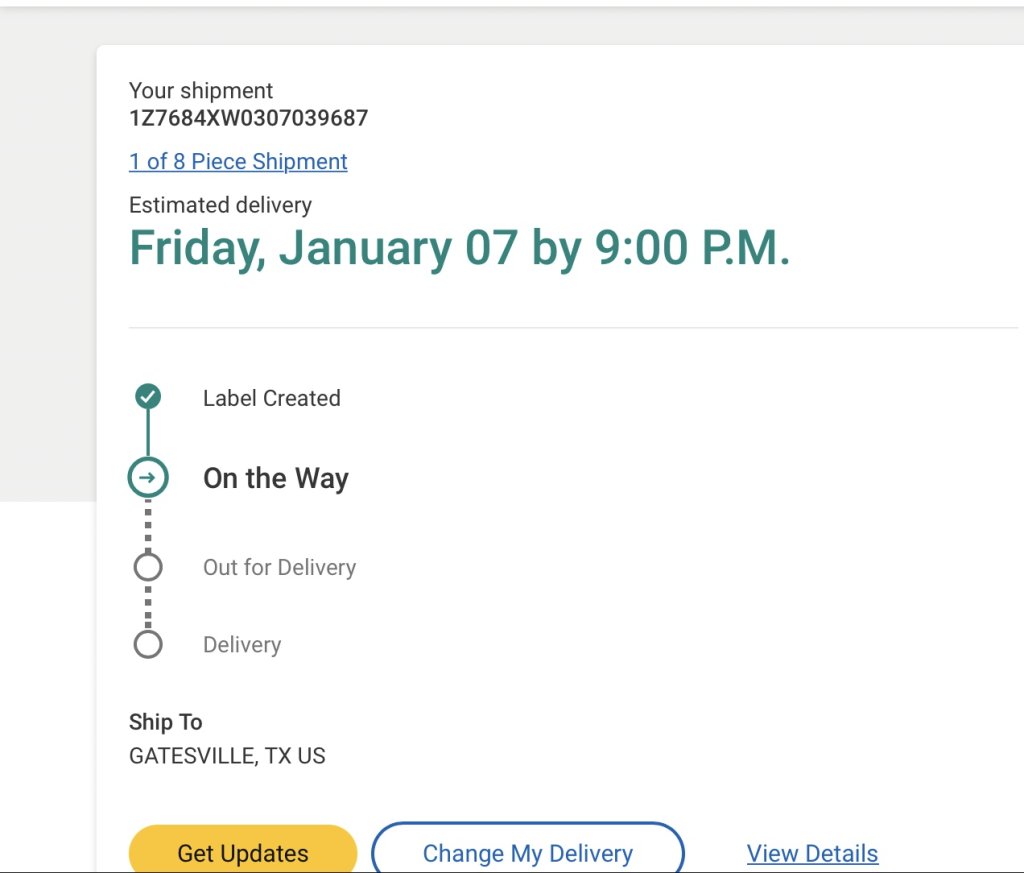Select tracking number 1Z7684XW0307039687
The width and height of the screenshot is (1024, 873).
pos(249,118)
